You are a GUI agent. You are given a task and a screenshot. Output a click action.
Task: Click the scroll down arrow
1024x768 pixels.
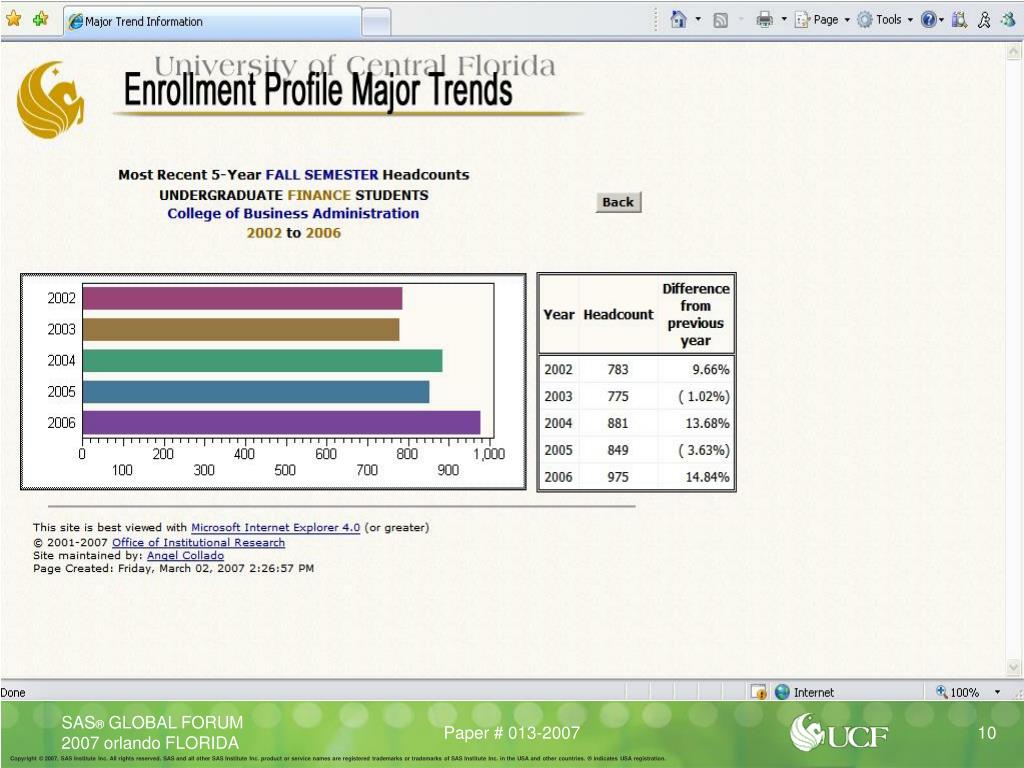1014,667
